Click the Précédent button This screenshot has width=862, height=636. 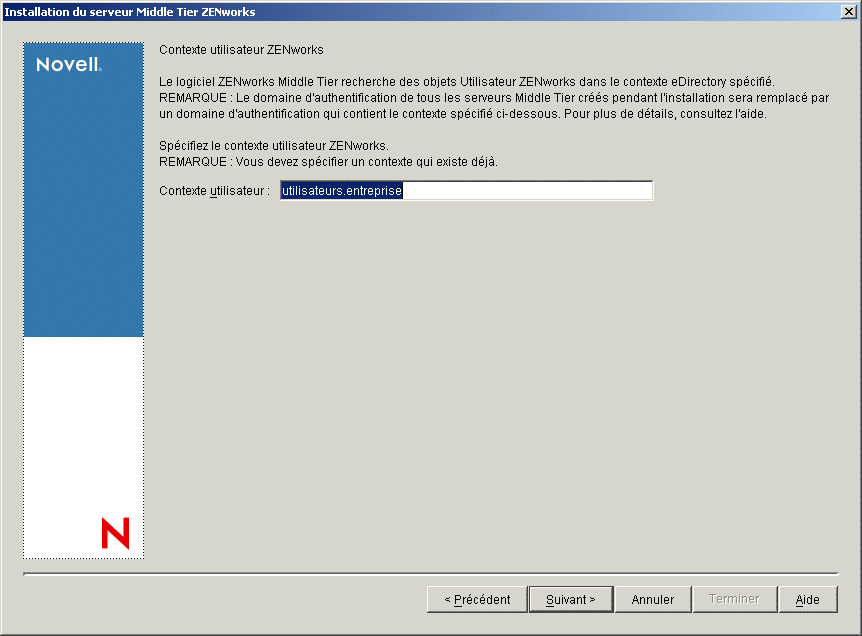point(476,599)
